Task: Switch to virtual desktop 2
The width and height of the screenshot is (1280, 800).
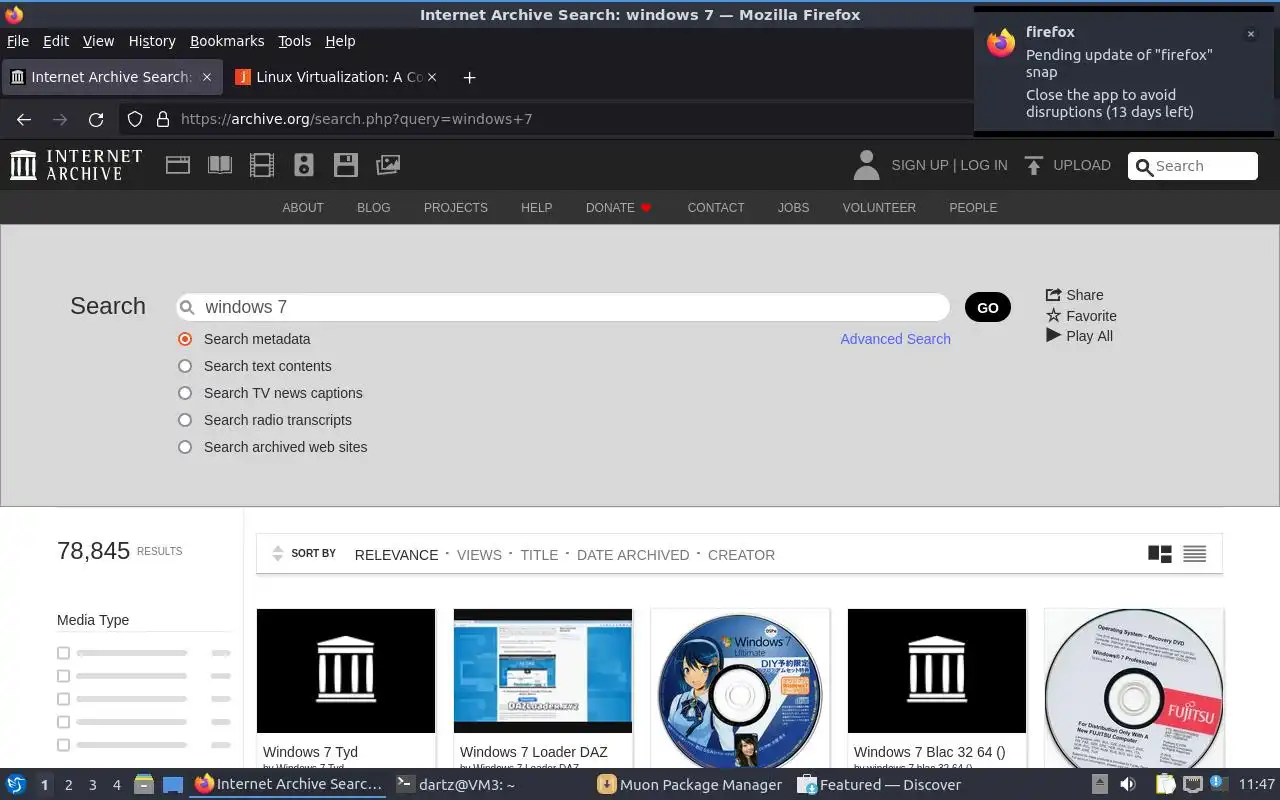Action: [68, 785]
